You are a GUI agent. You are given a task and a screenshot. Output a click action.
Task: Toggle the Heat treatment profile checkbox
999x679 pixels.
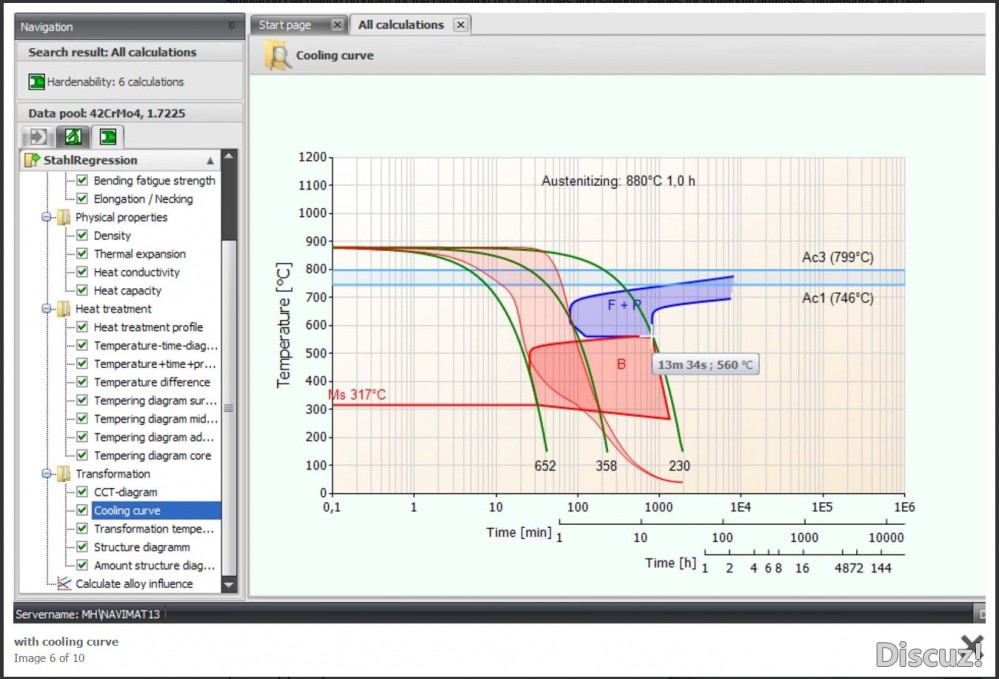coord(82,327)
